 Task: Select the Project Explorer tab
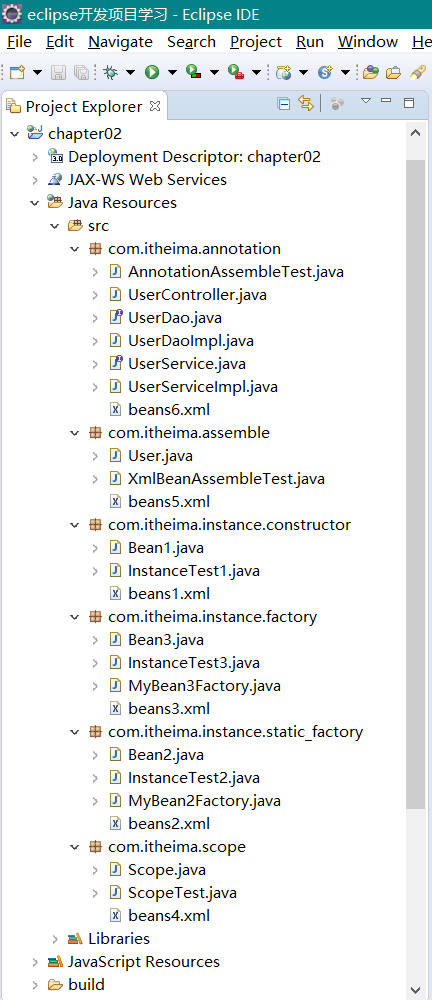[84, 107]
